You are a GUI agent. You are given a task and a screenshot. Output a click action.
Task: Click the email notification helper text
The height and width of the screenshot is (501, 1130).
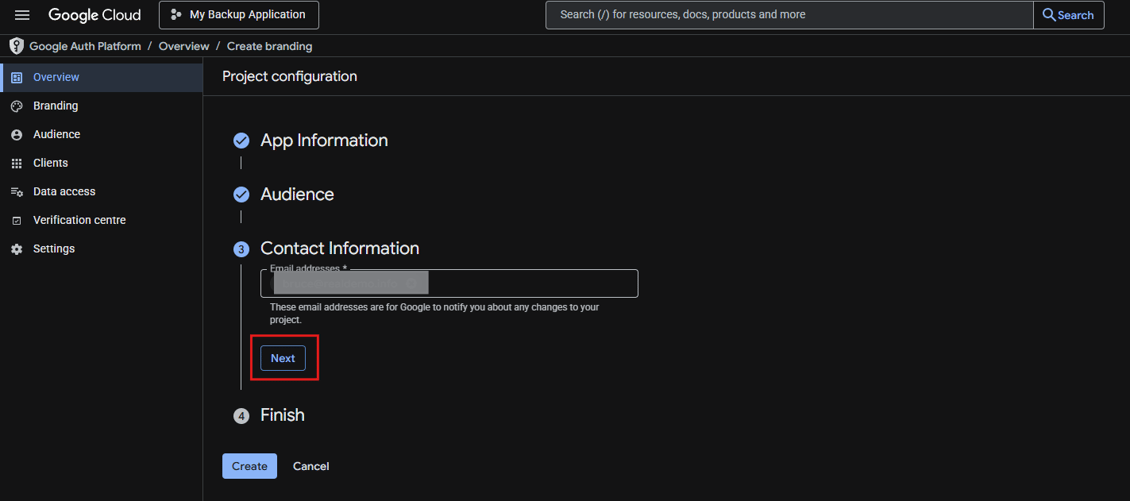435,314
